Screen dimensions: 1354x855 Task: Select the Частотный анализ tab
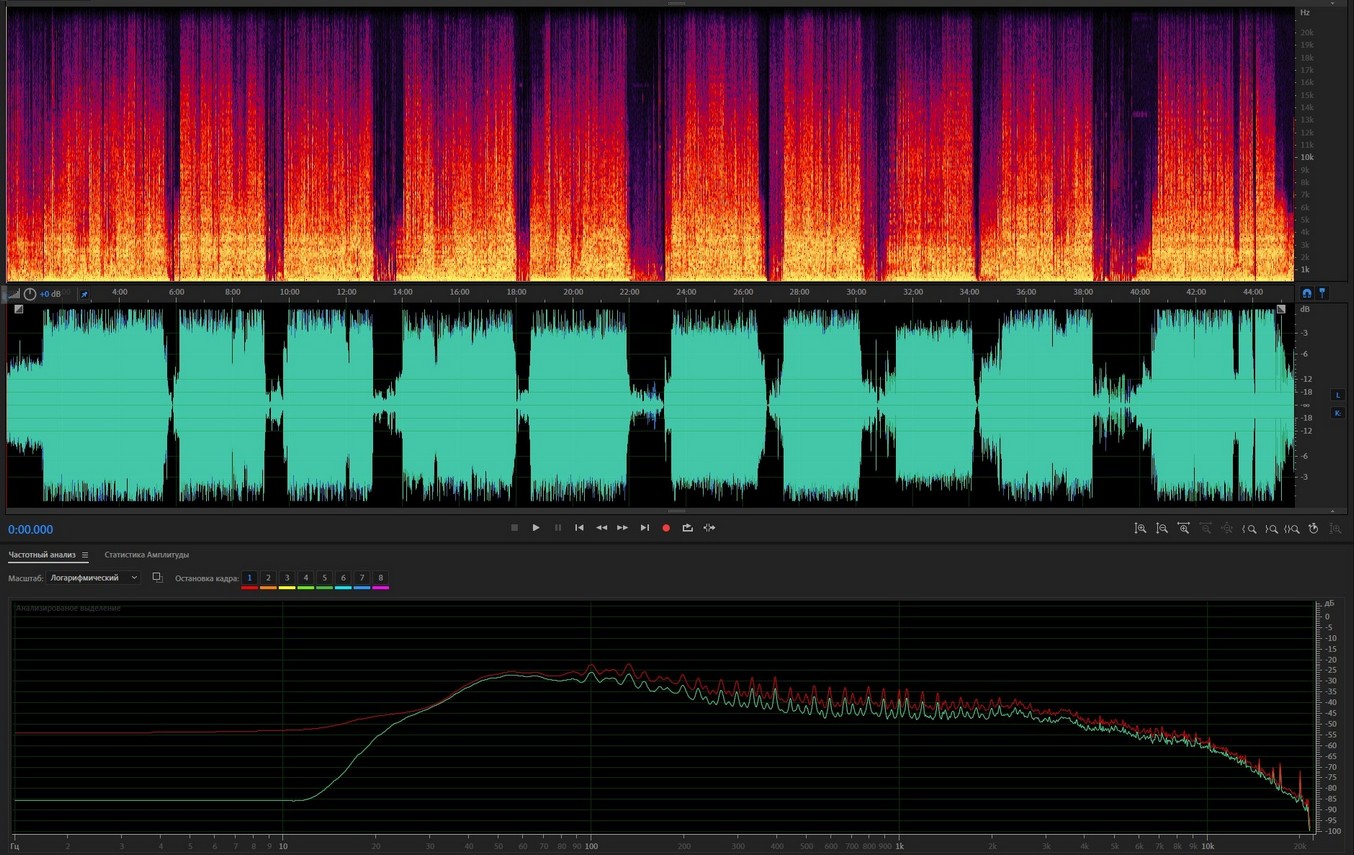41,555
